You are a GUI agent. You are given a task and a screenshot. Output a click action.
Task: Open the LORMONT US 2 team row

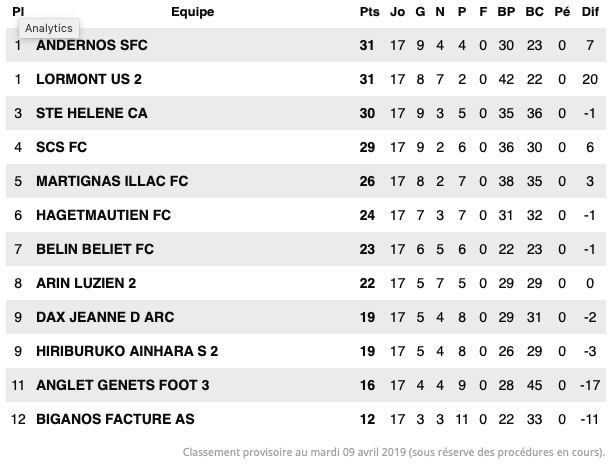point(306,79)
